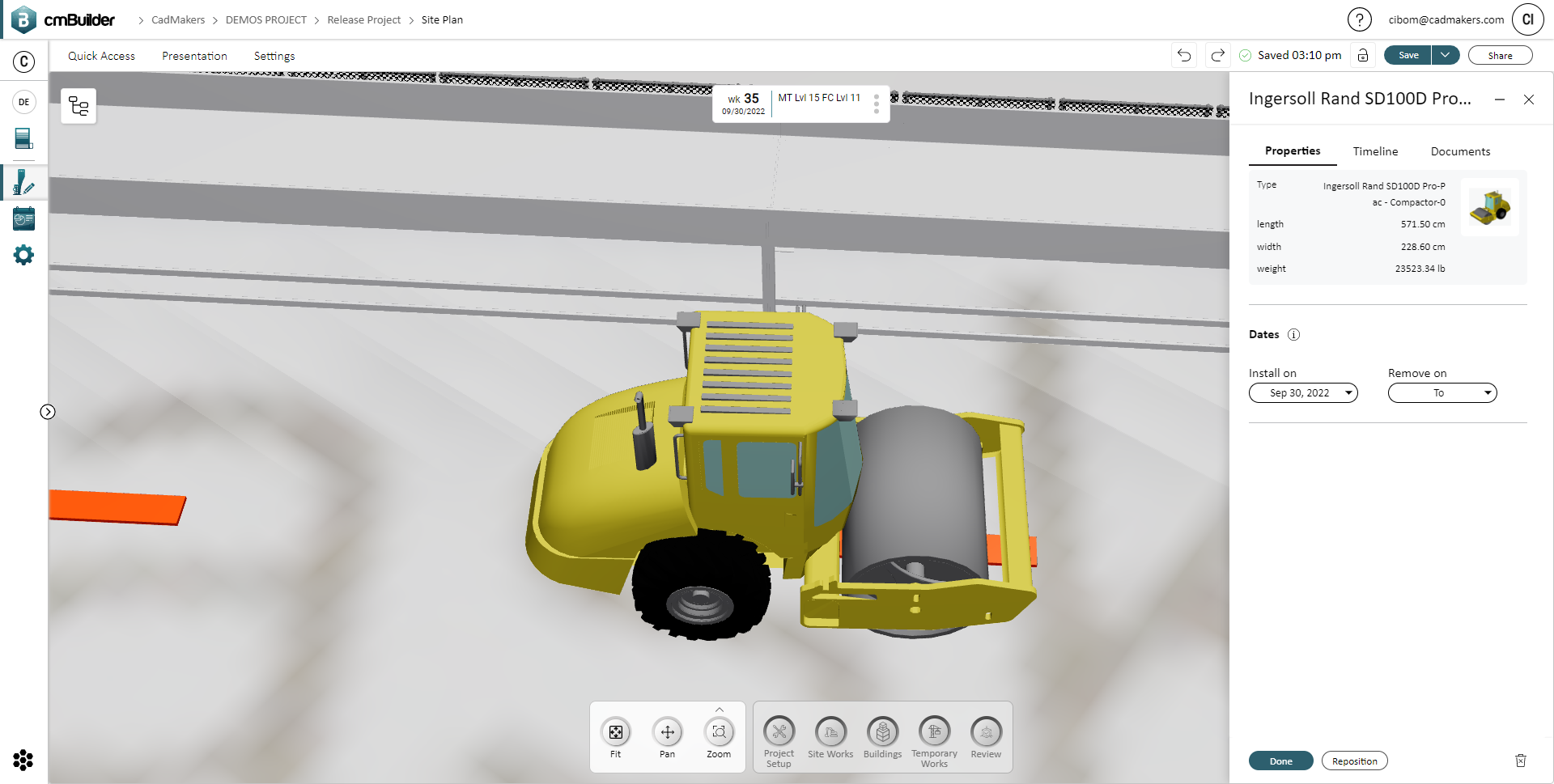The width and height of the screenshot is (1554, 784).
Task: Click the circled C company icon
Action: [24, 61]
